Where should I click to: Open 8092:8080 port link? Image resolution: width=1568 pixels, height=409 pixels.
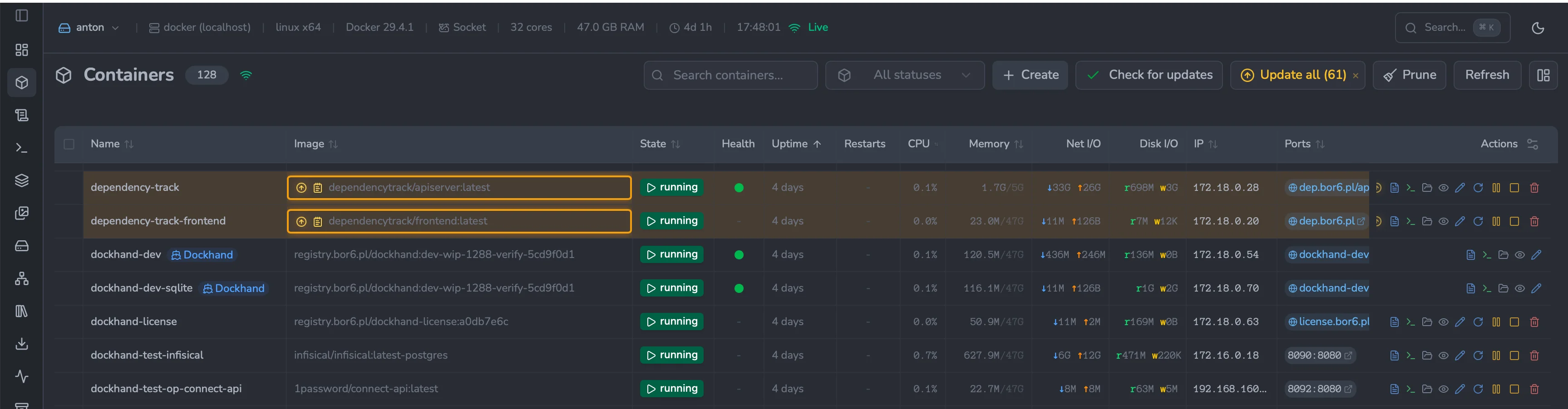click(x=1319, y=389)
